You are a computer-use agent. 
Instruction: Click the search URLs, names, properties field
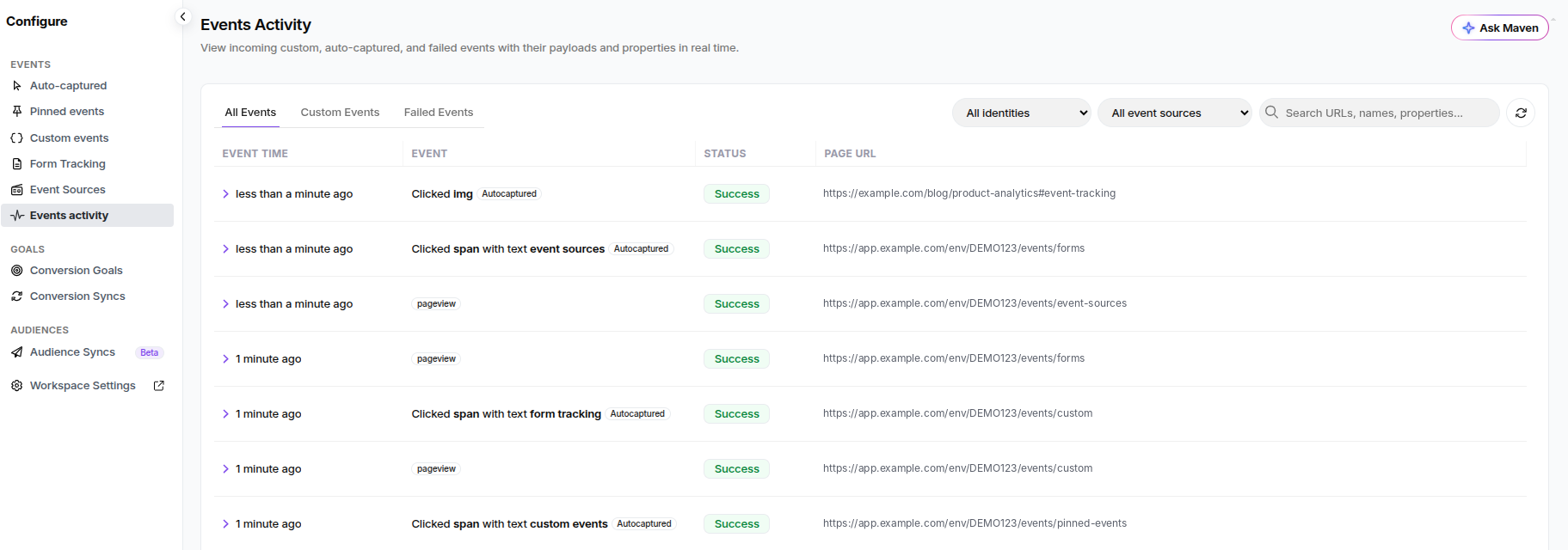1380,113
